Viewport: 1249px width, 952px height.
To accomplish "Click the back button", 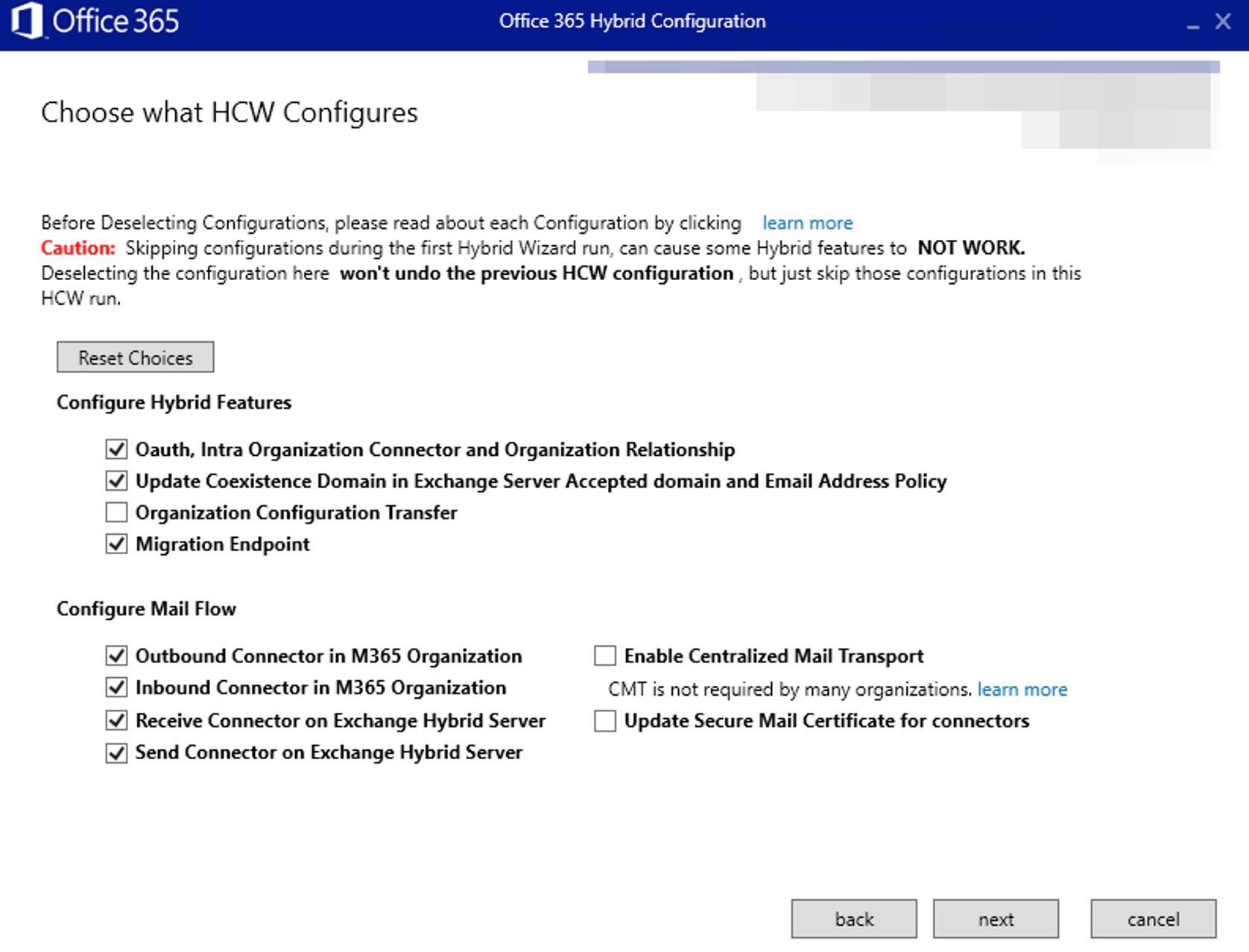I will click(853, 918).
